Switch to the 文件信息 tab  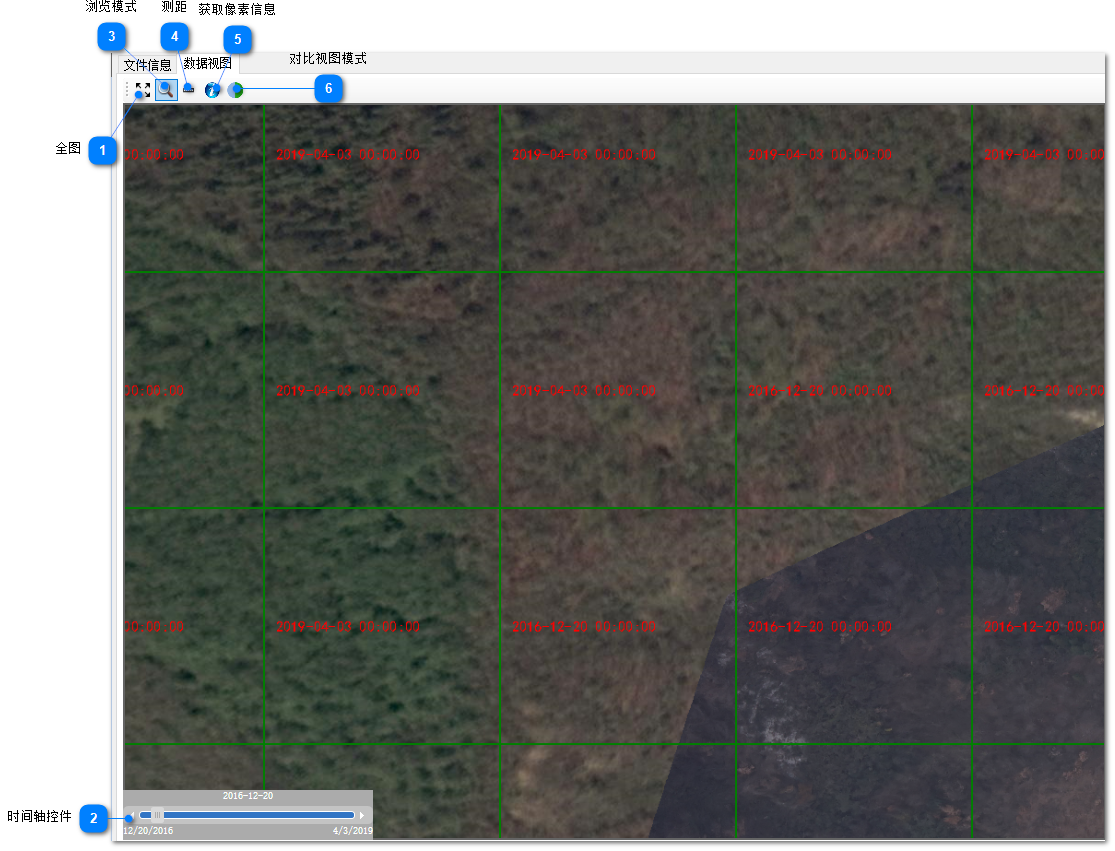147,65
